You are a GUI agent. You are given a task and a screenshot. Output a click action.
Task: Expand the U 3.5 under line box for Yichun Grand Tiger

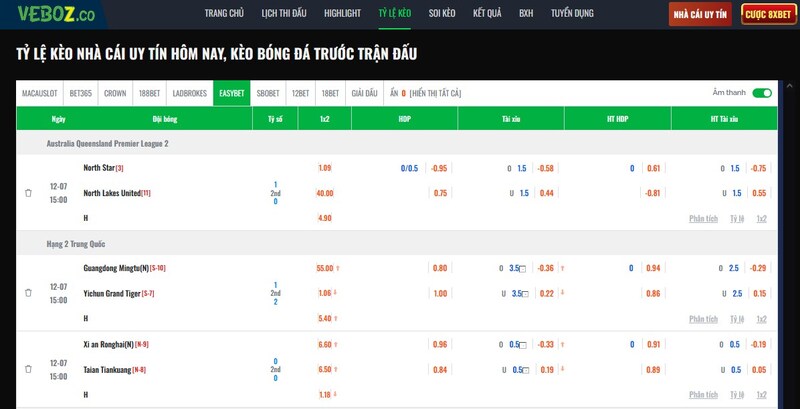coord(526,294)
